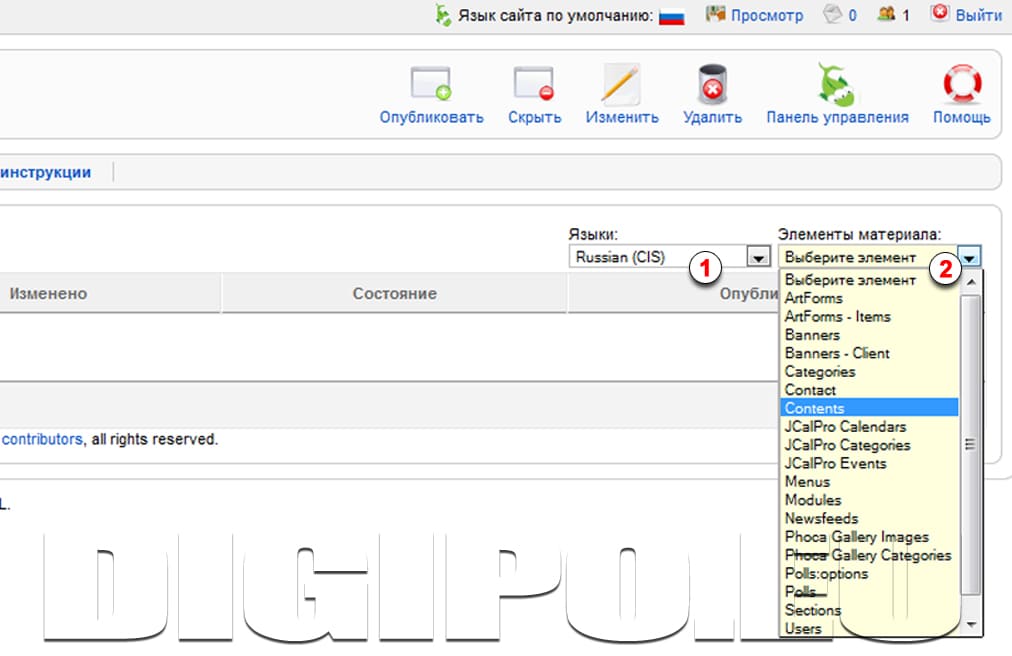
Task: Choose Phoca Gallery Images from the list
Action: [x=856, y=537]
